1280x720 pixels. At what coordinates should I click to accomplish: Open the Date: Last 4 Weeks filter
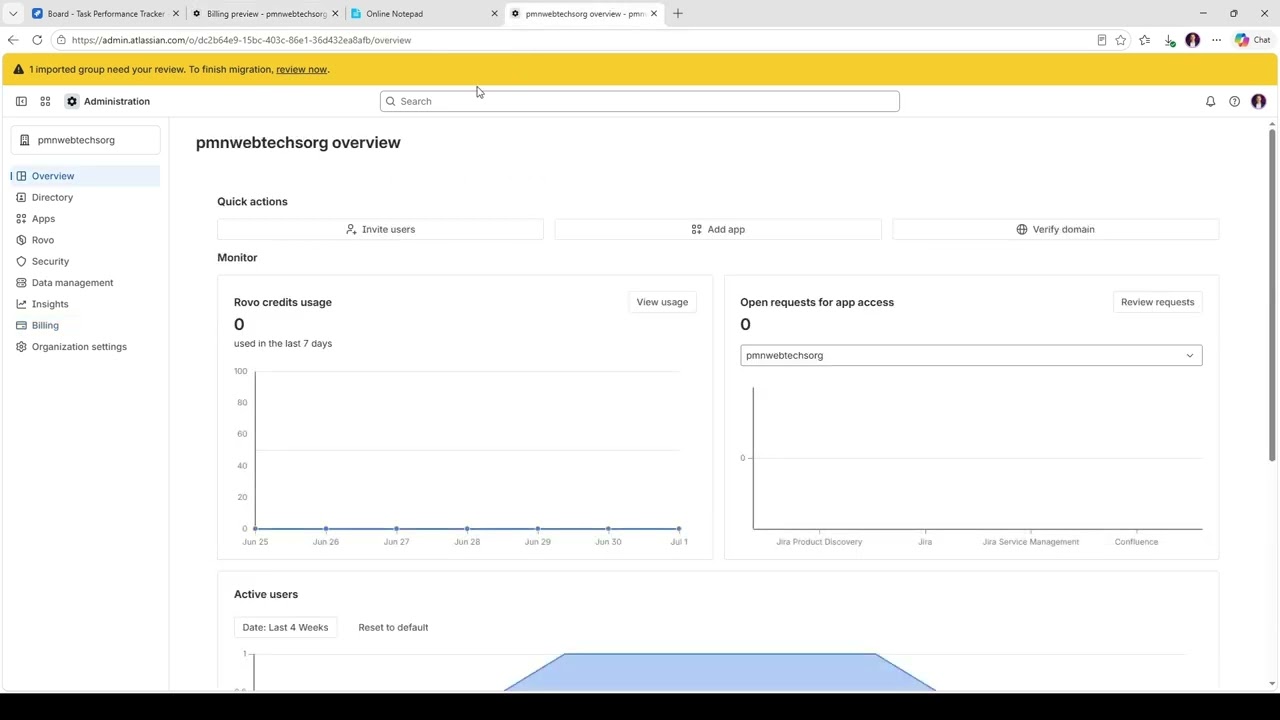coord(285,627)
